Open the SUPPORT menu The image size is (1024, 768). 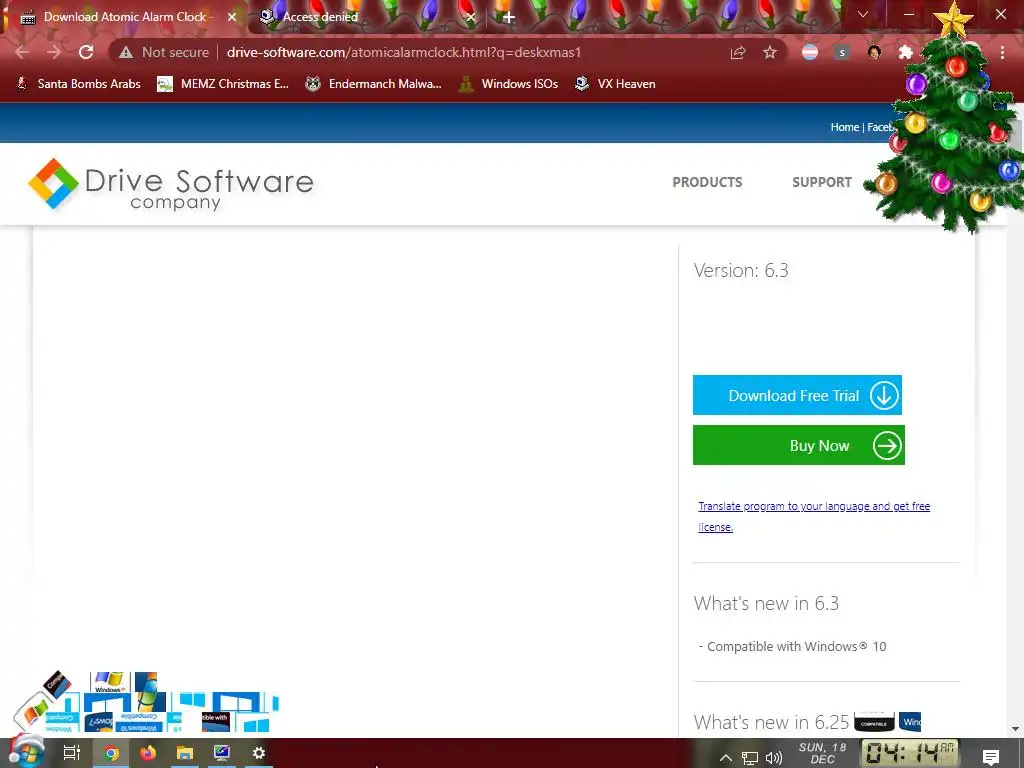(x=822, y=182)
